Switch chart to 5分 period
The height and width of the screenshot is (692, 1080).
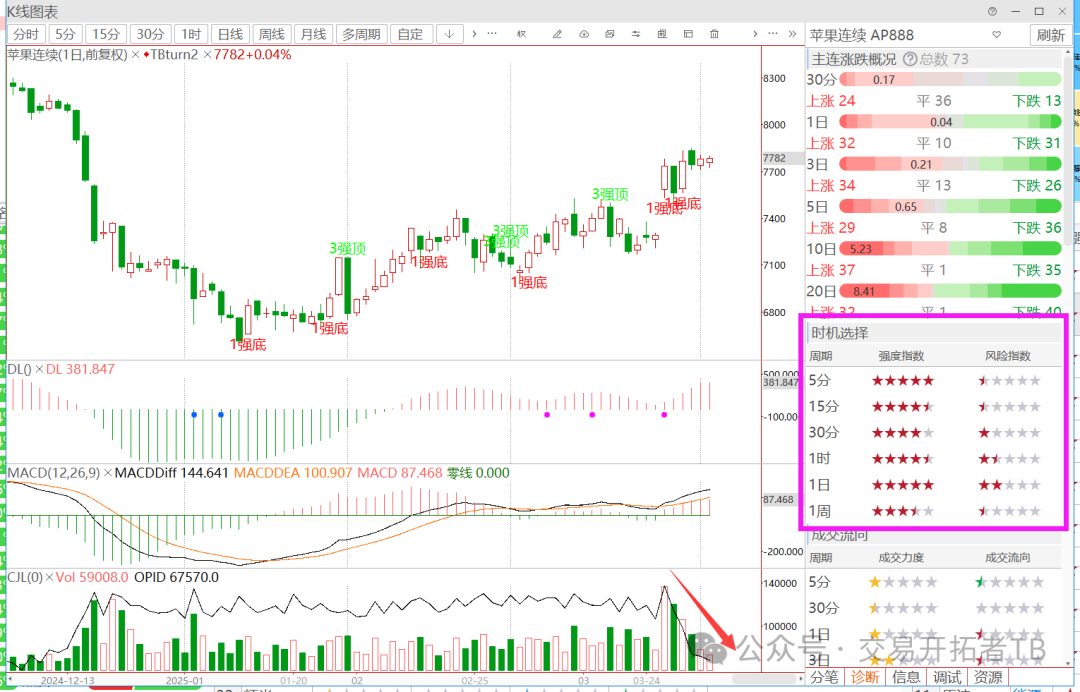(65, 34)
